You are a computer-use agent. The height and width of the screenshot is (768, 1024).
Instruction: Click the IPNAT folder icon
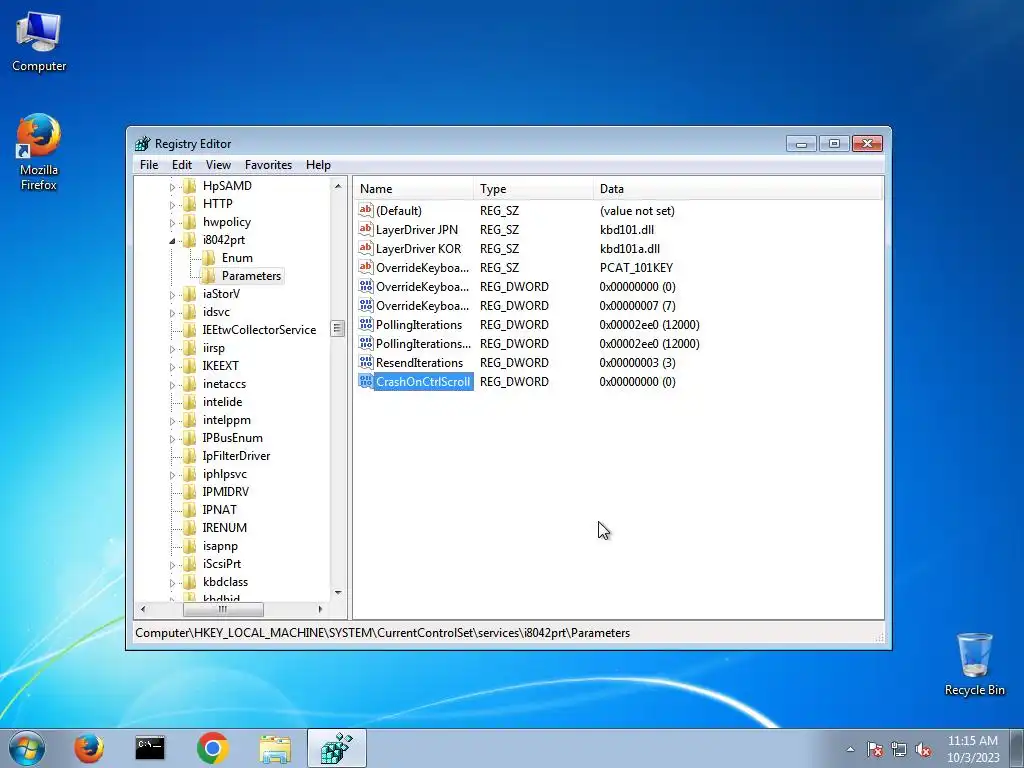(189, 509)
